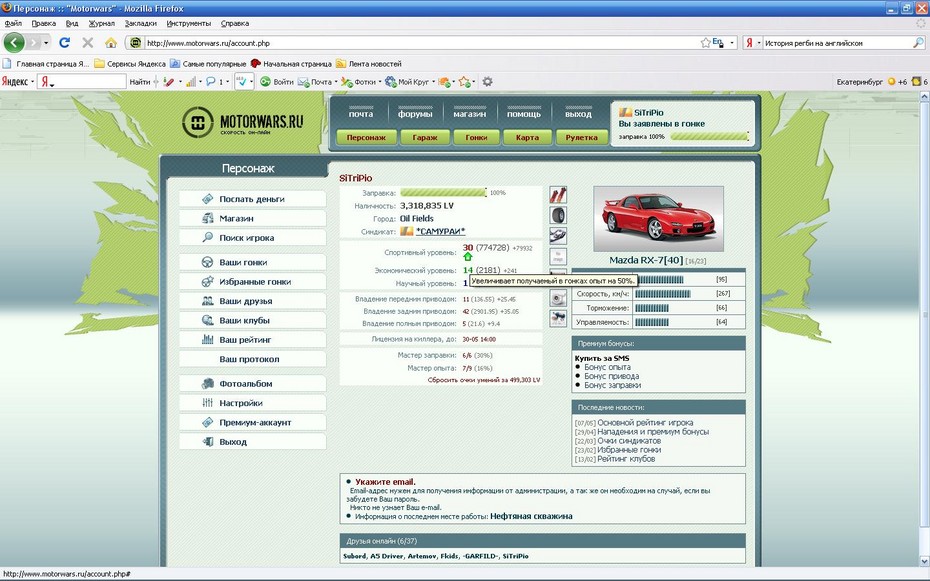Click the Yandex bar favorites star icon
Image resolution: width=930 pixels, height=581 pixels.
tap(464, 82)
